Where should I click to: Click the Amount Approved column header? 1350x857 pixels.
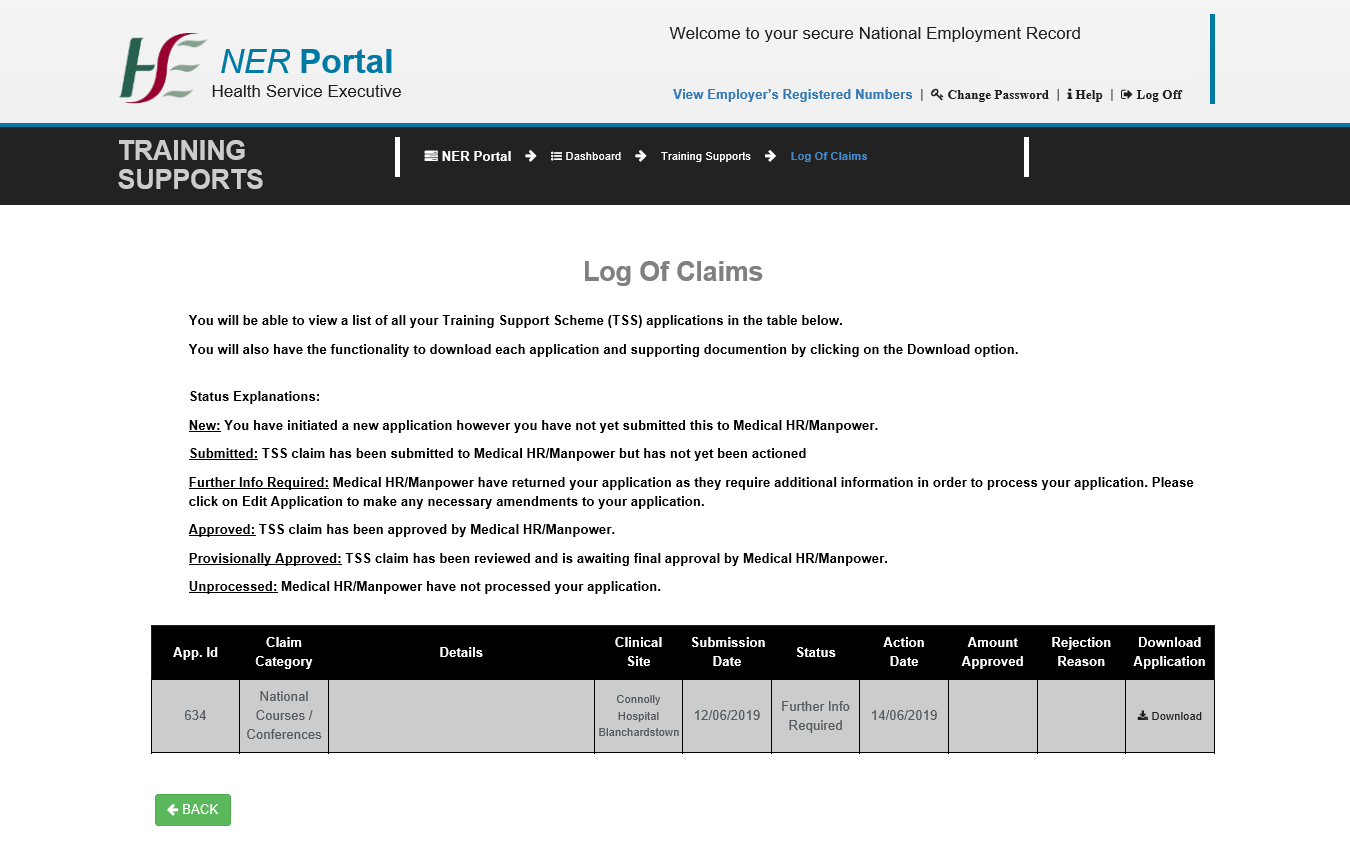992,652
